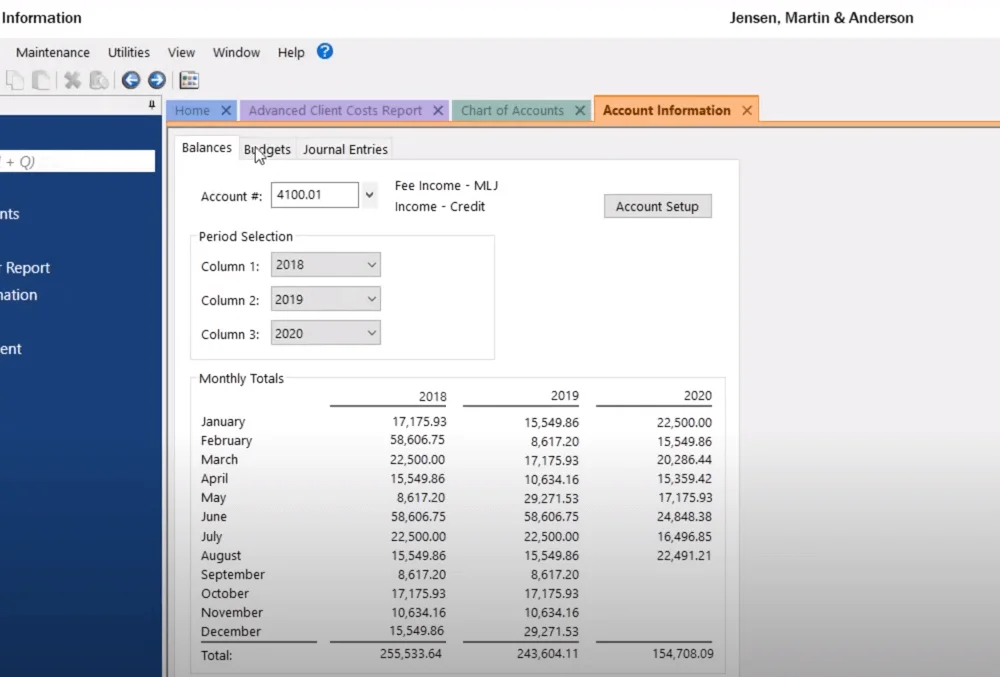Click the blue Help question mark icon
Image resolution: width=1000 pixels, height=677 pixels.
point(325,52)
